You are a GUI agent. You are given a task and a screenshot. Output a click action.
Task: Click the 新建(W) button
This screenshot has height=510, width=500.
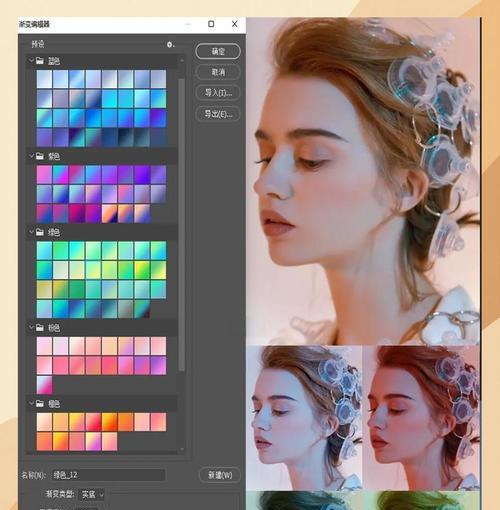[220, 475]
